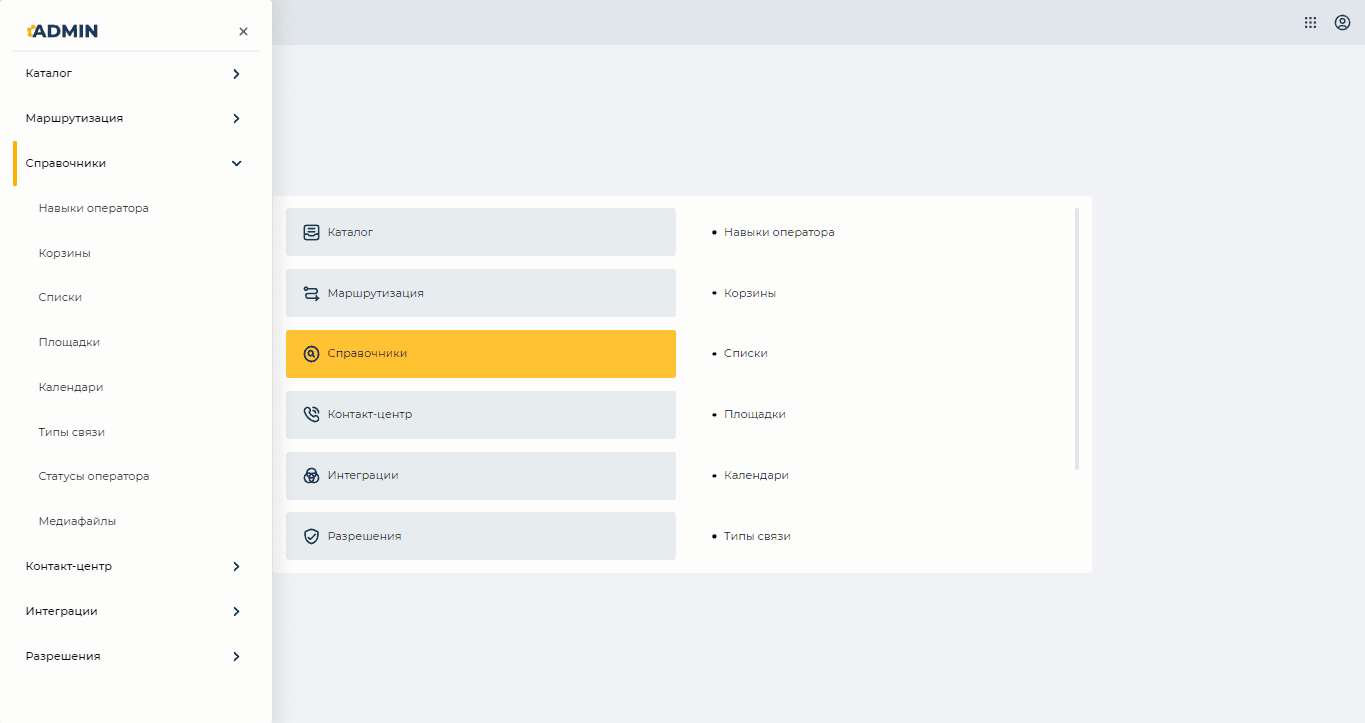Select the Разрешения sidebar section label

point(63,656)
